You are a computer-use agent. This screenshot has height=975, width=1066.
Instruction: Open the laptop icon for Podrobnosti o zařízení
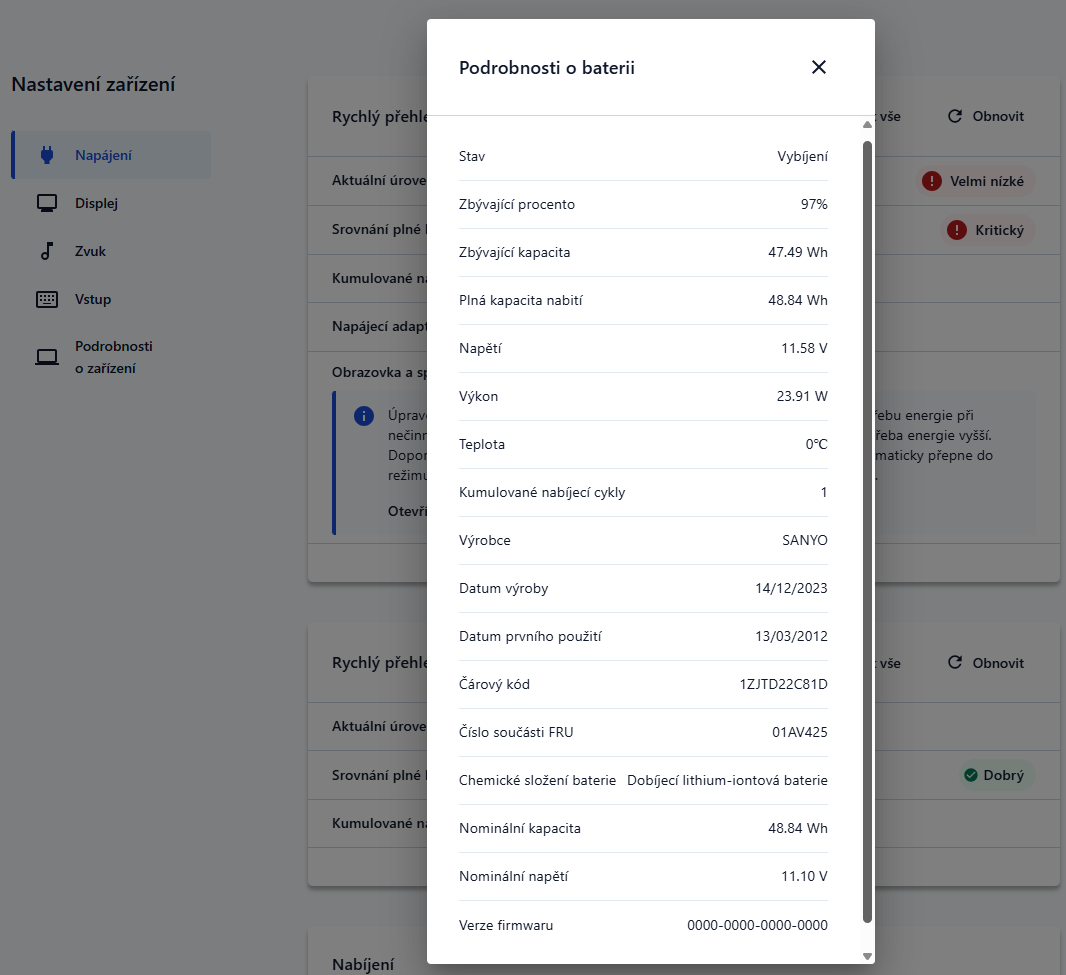pyautogui.click(x=46, y=357)
